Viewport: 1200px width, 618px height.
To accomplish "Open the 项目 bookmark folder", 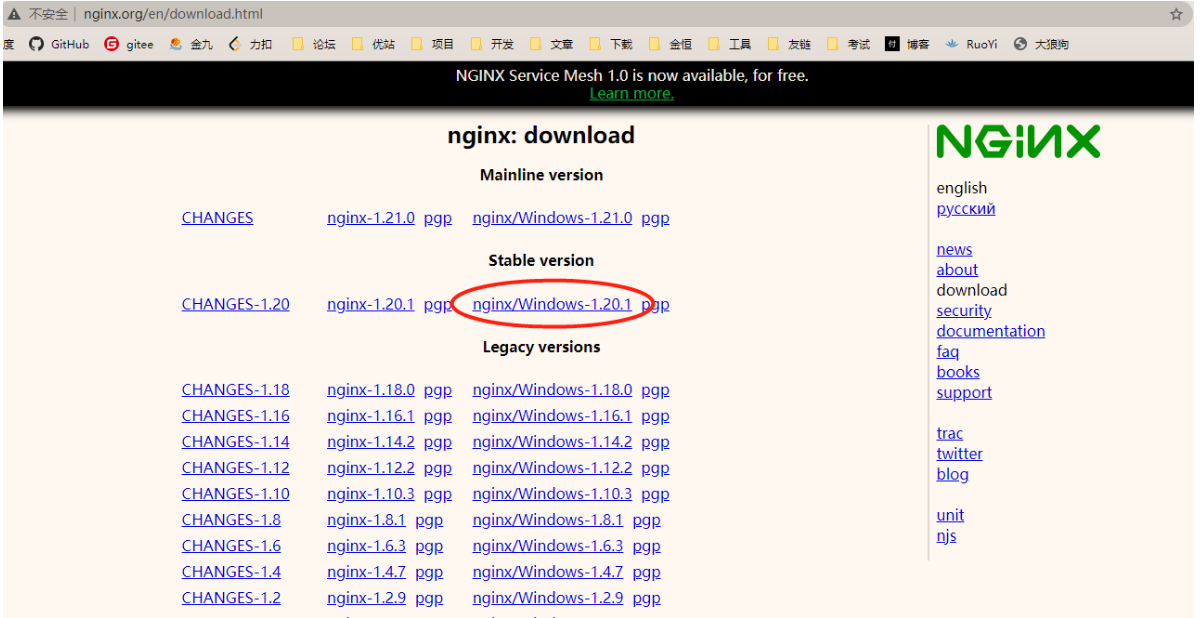I will tap(432, 44).
